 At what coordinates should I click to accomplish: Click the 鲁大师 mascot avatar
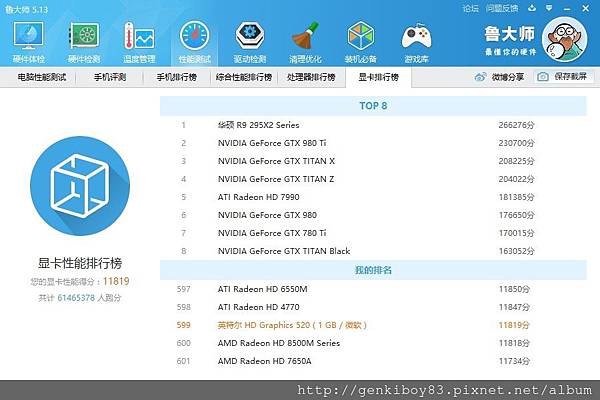tap(564, 39)
